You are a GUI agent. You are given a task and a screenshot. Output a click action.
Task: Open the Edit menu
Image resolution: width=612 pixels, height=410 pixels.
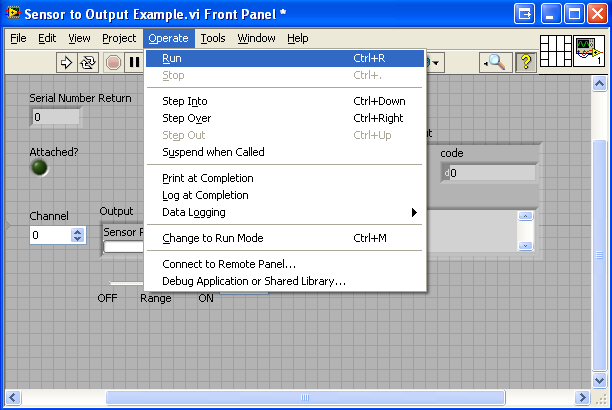[x=47, y=38]
